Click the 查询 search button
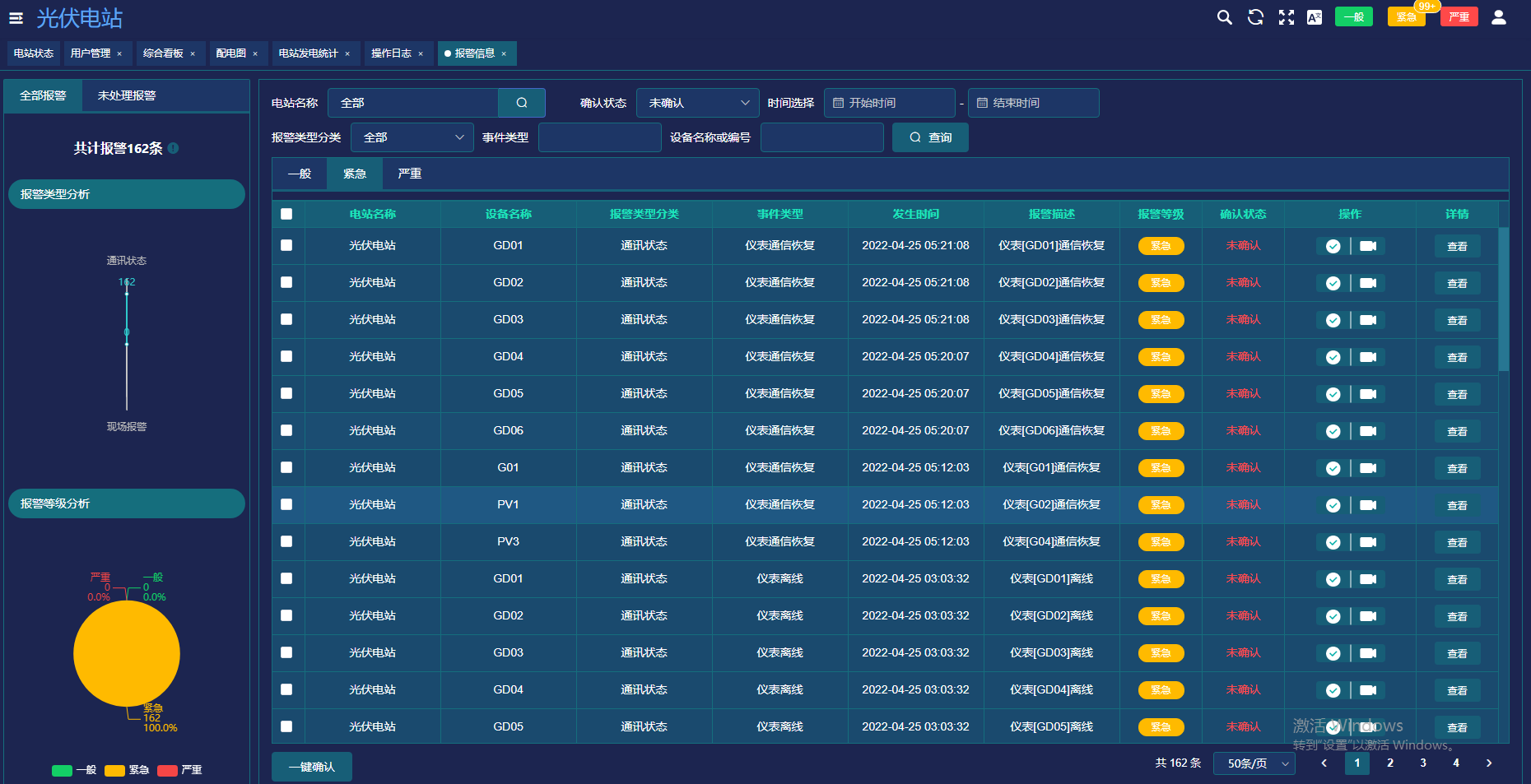The height and width of the screenshot is (784, 1531). click(x=930, y=137)
